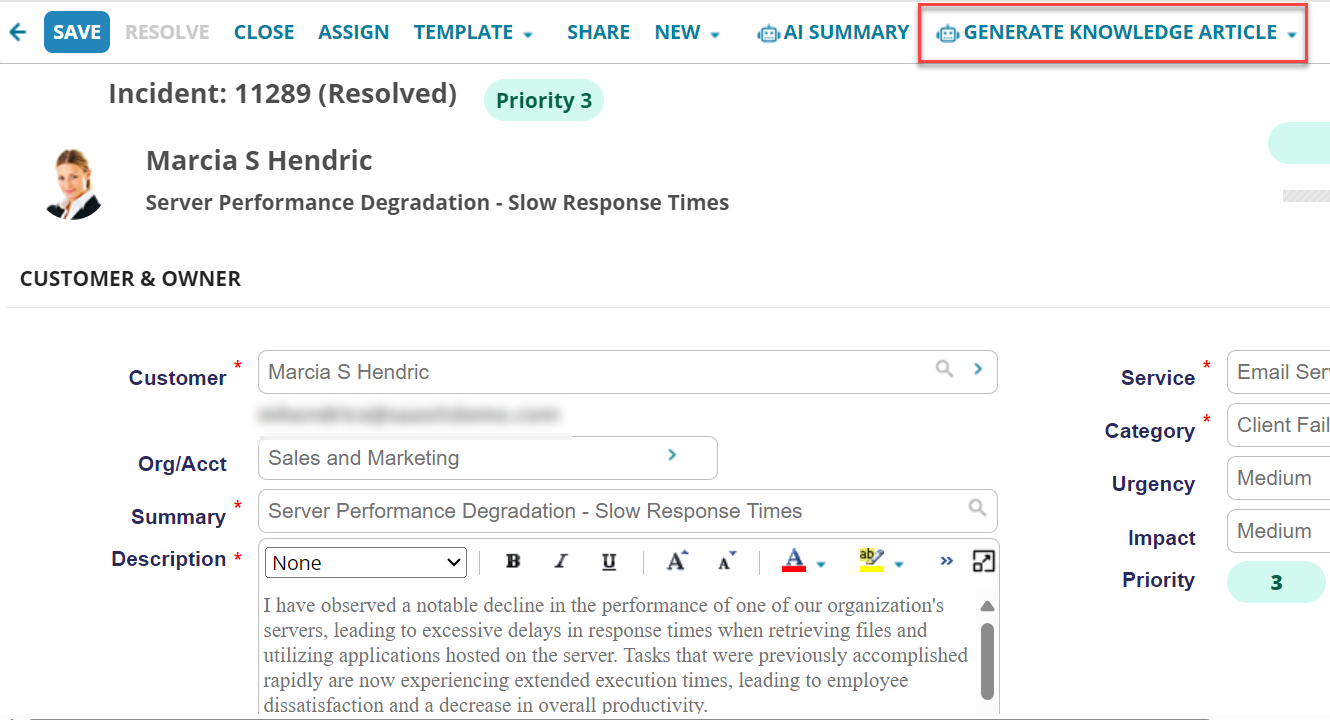Click the SAVE button
Image resolution: width=1330 pixels, height=720 pixels.
(x=76, y=31)
